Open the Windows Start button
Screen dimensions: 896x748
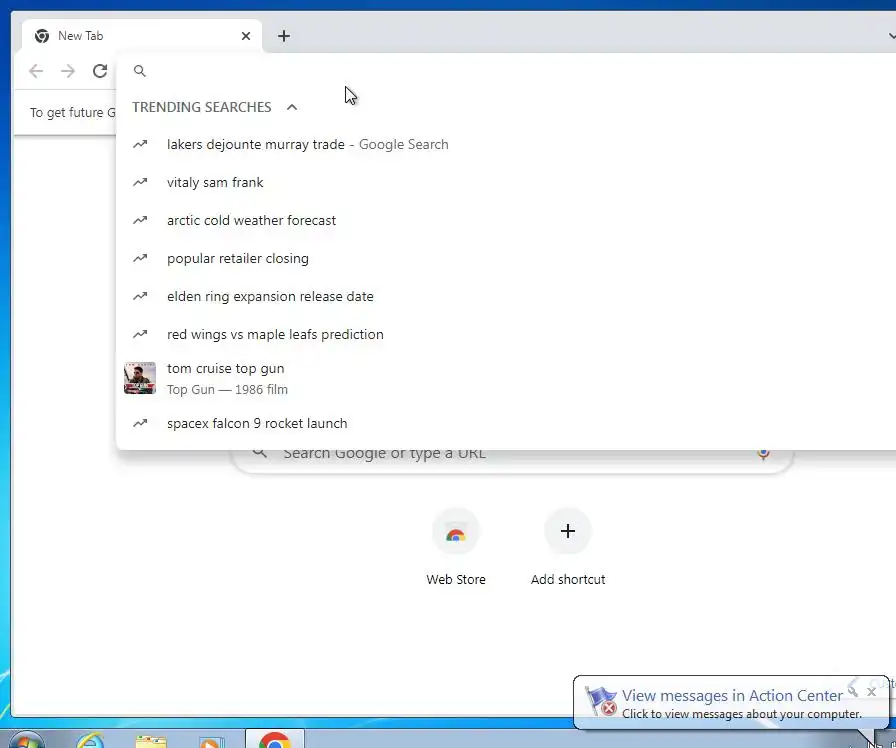(x=26, y=741)
